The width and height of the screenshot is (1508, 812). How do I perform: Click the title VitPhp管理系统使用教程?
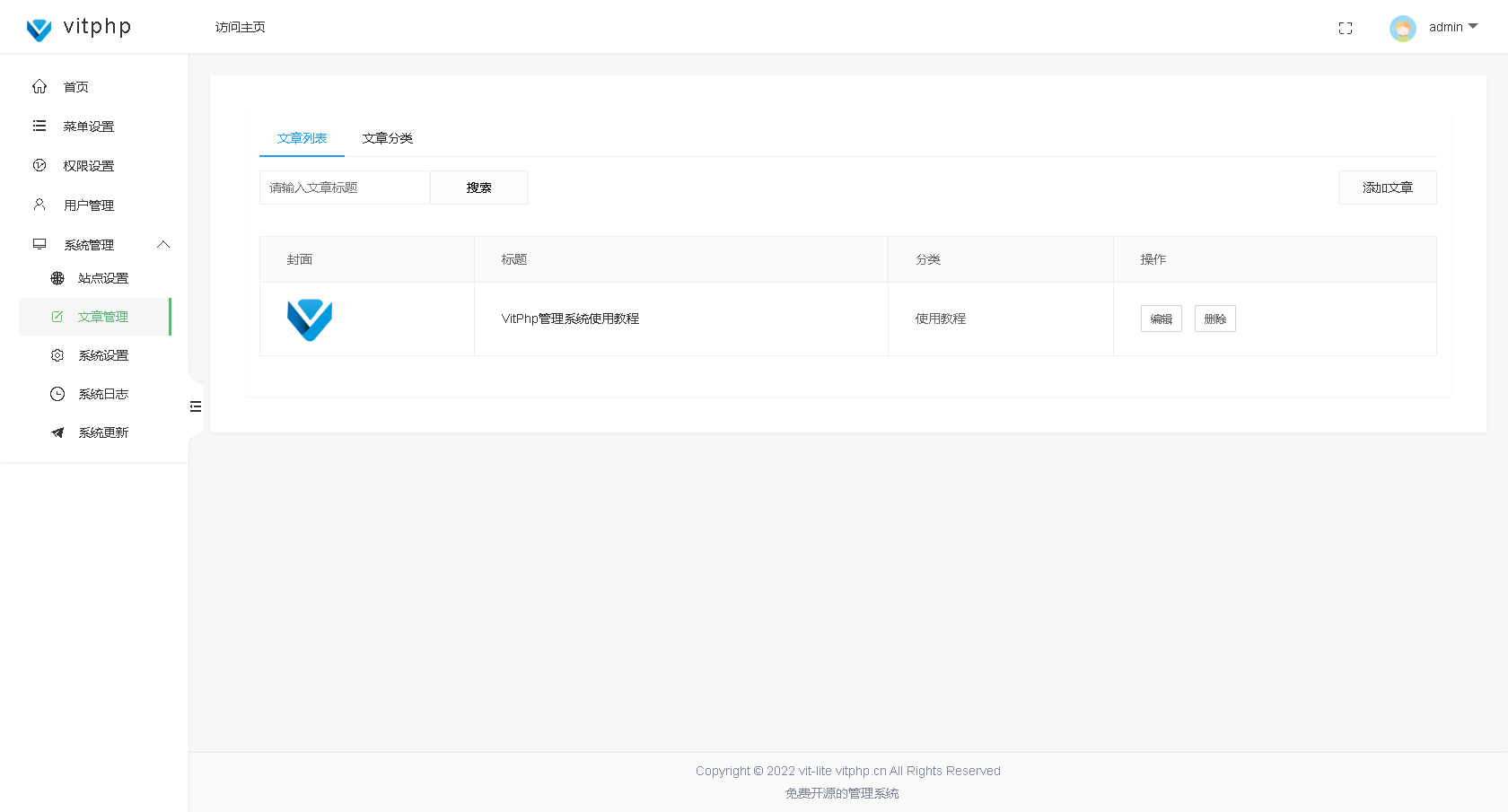(x=571, y=319)
